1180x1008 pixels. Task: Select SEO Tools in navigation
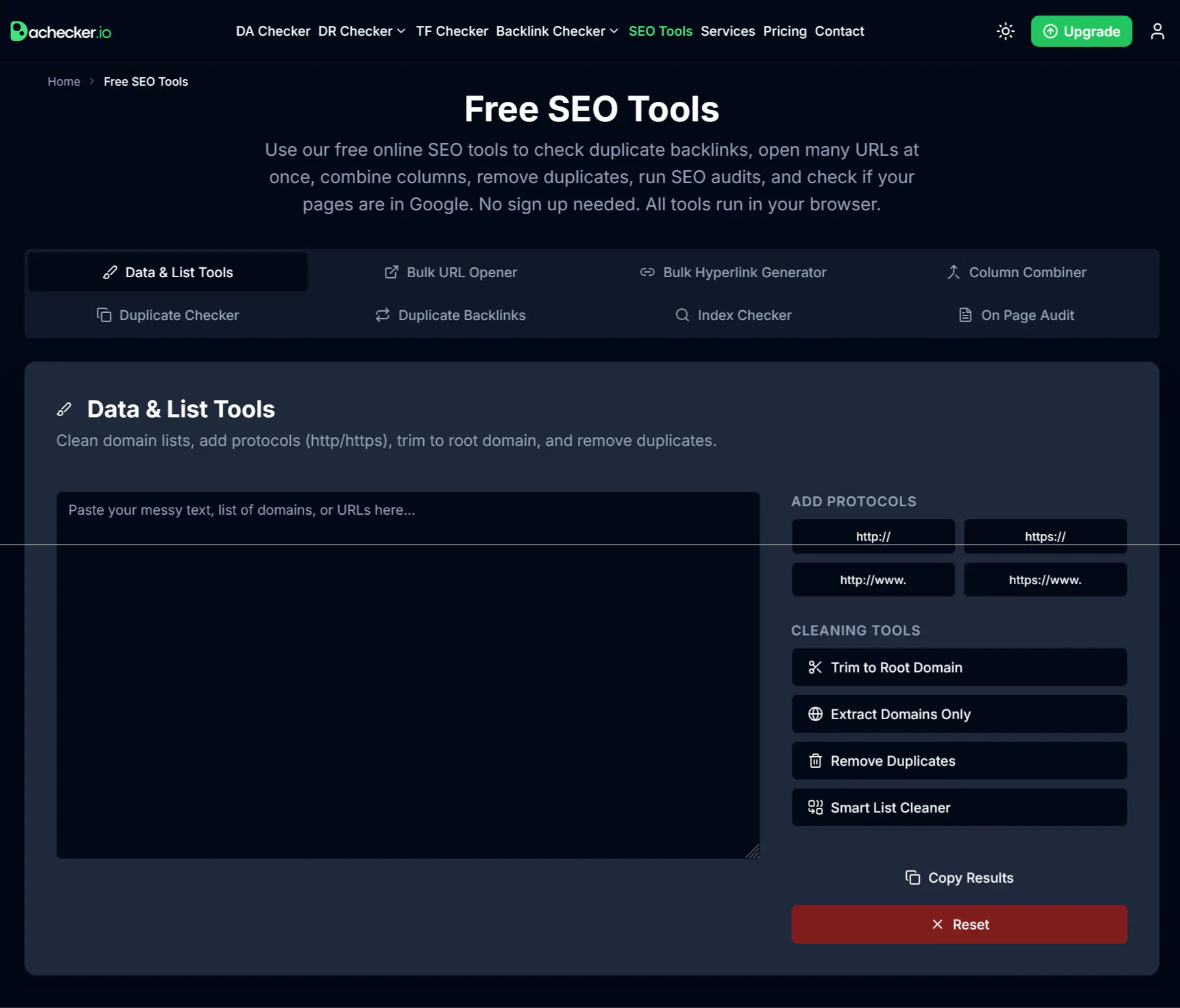click(x=660, y=31)
